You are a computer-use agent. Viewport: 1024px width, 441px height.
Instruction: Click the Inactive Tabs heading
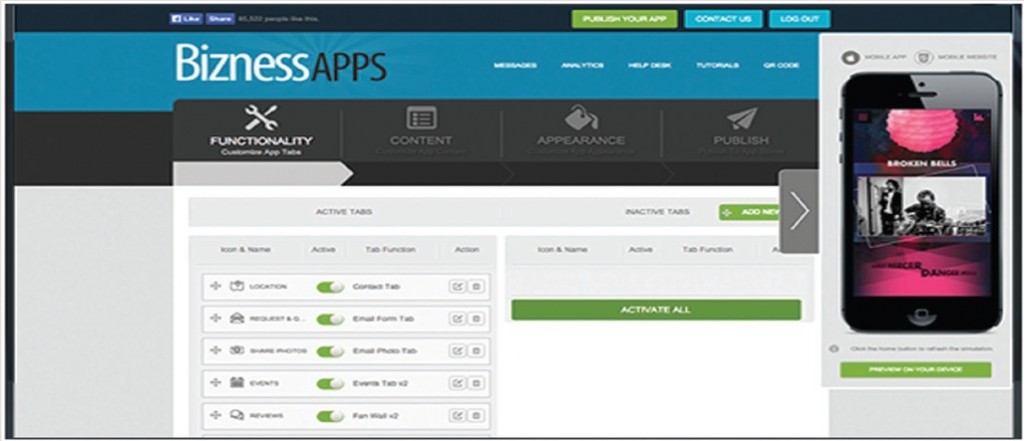[657, 212]
